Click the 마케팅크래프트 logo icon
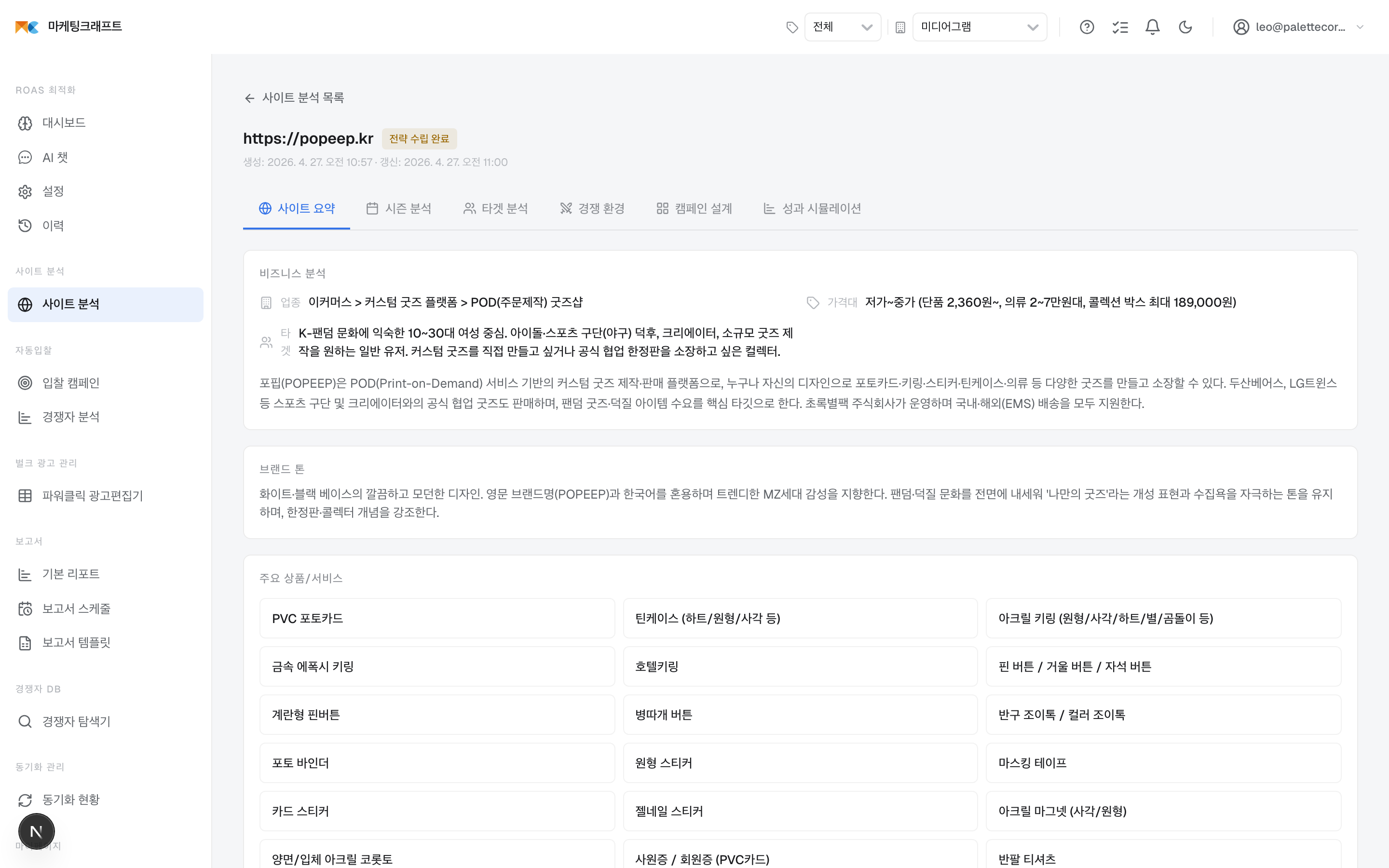 click(27, 27)
